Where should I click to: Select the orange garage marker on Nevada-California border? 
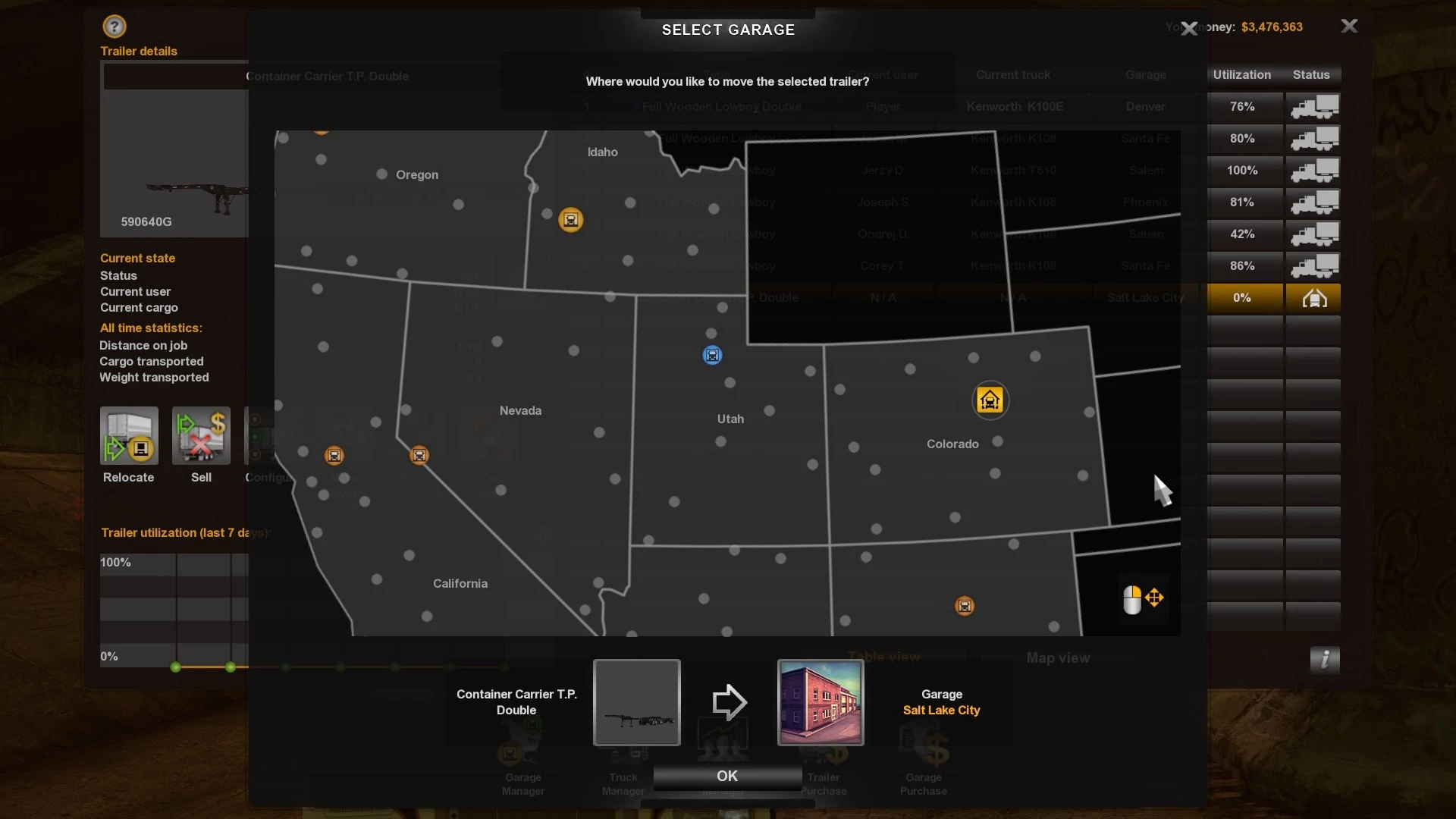(419, 455)
